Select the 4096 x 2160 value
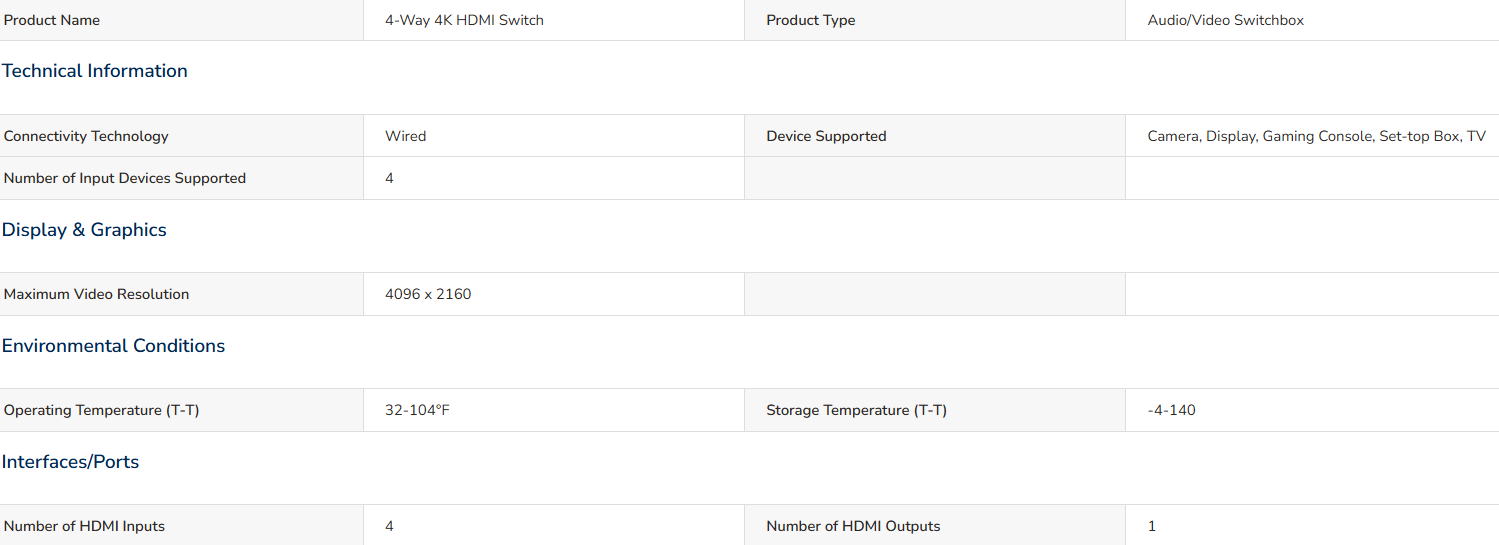This screenshot has width=1499, height=545. tap(428, 294)
